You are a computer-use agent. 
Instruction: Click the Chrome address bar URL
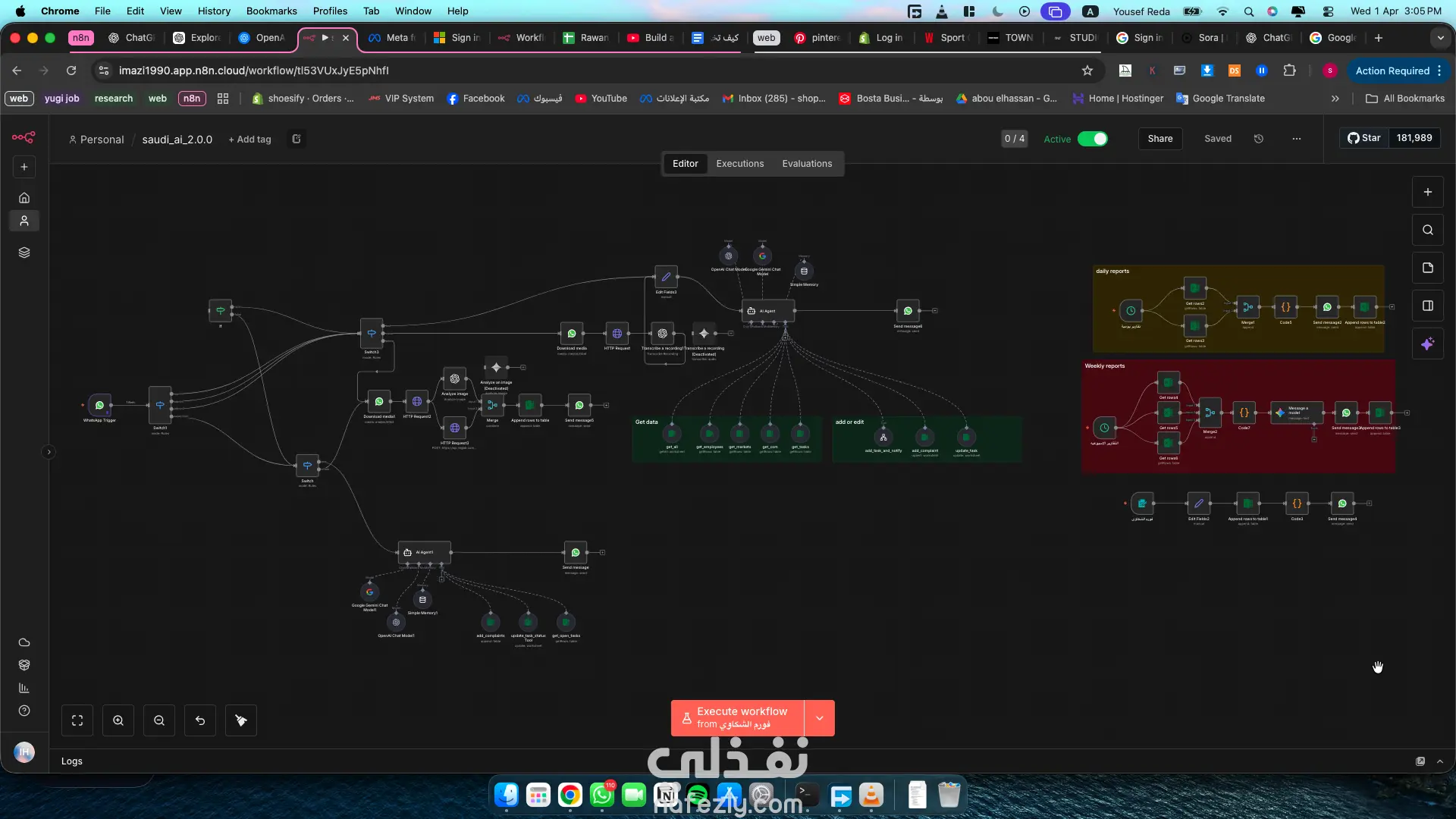pyautogui.click(x=254, y=71)
